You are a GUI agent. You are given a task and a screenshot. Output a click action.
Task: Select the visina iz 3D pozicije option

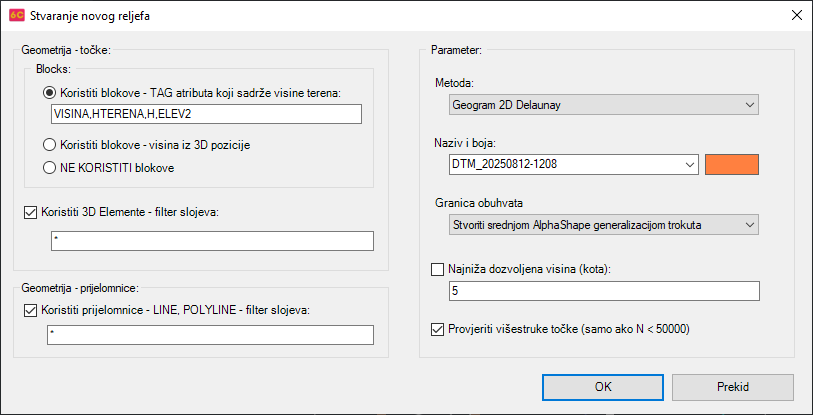click(48, 145)
